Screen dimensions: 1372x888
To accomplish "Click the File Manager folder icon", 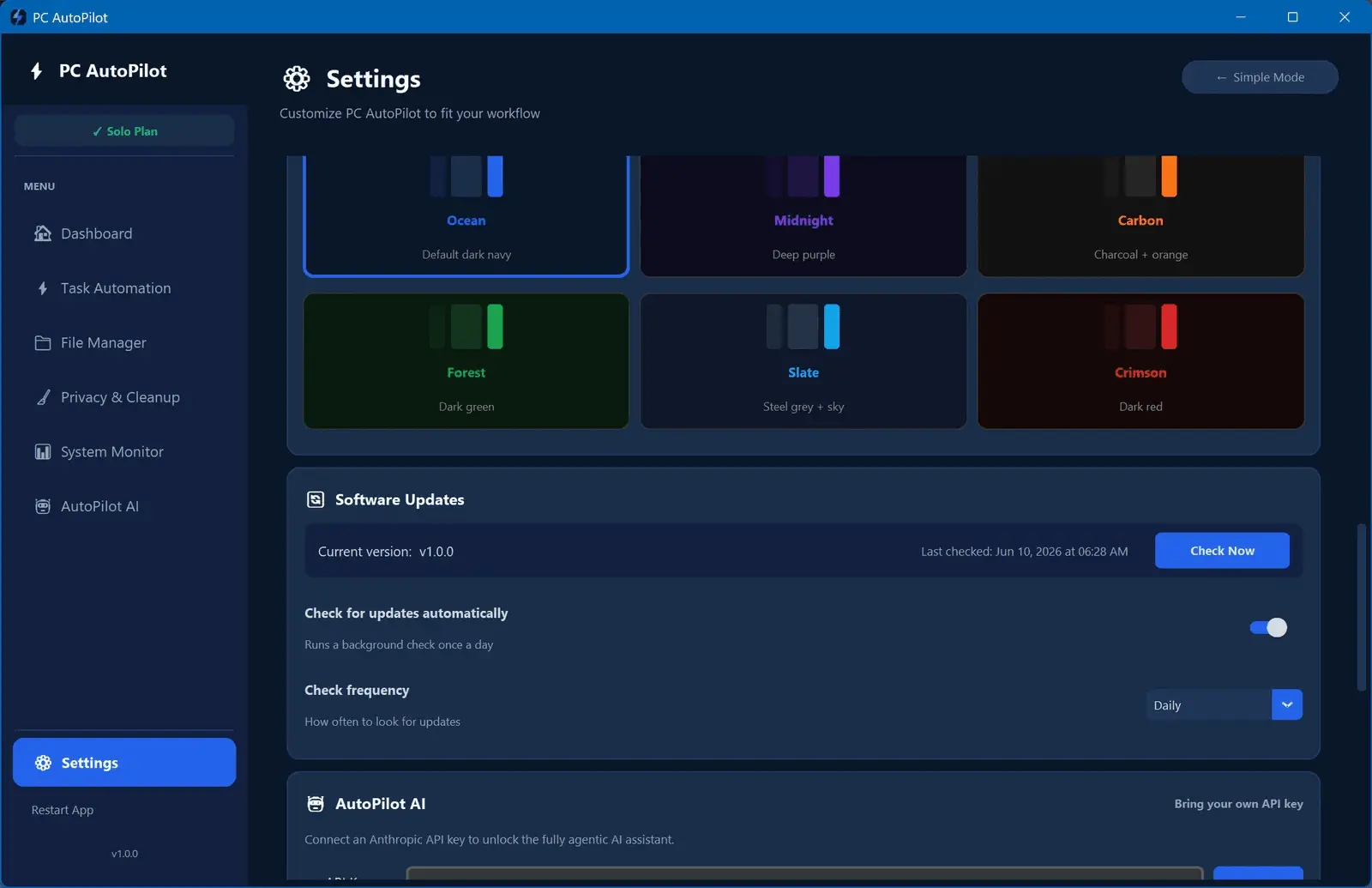I will (43, 343).
